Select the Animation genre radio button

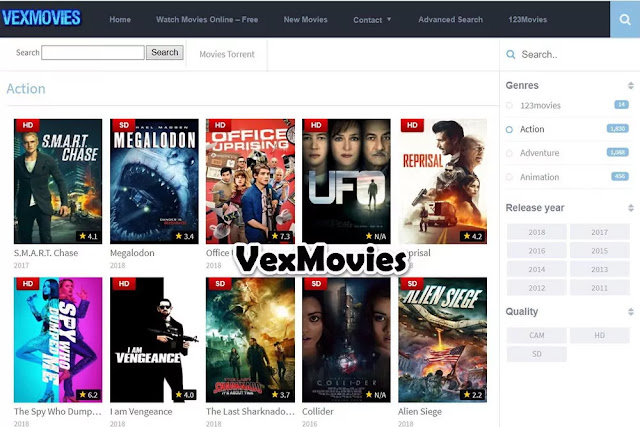509,177
